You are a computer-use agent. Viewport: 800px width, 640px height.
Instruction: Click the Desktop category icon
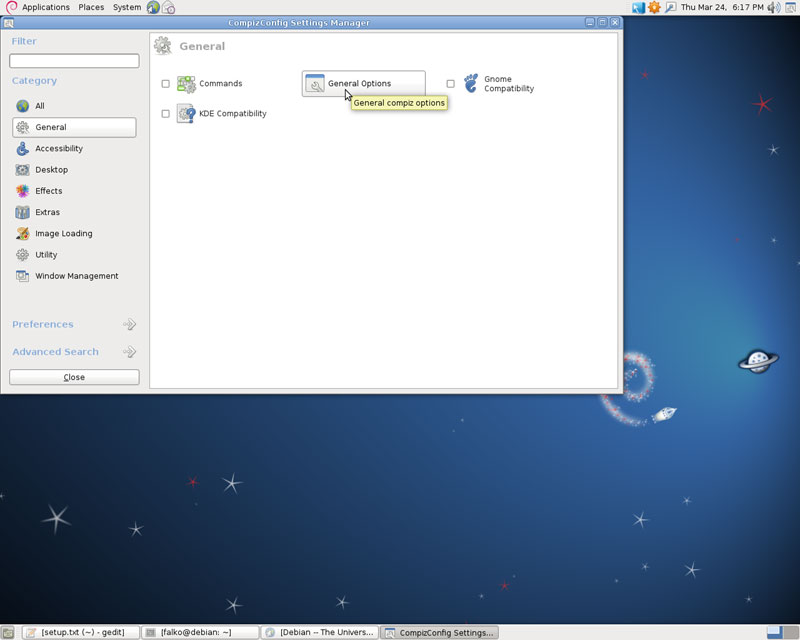(22, 169)
